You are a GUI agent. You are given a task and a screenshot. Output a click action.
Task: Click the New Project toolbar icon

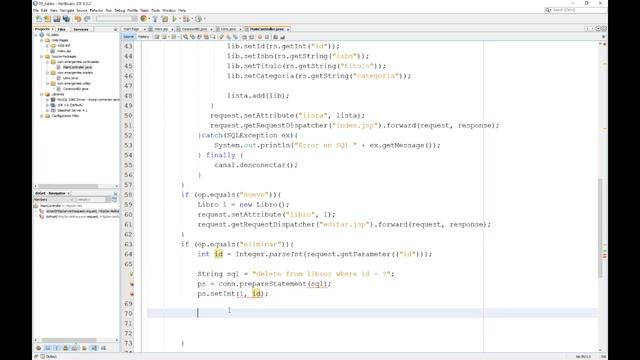coord(48,19)
